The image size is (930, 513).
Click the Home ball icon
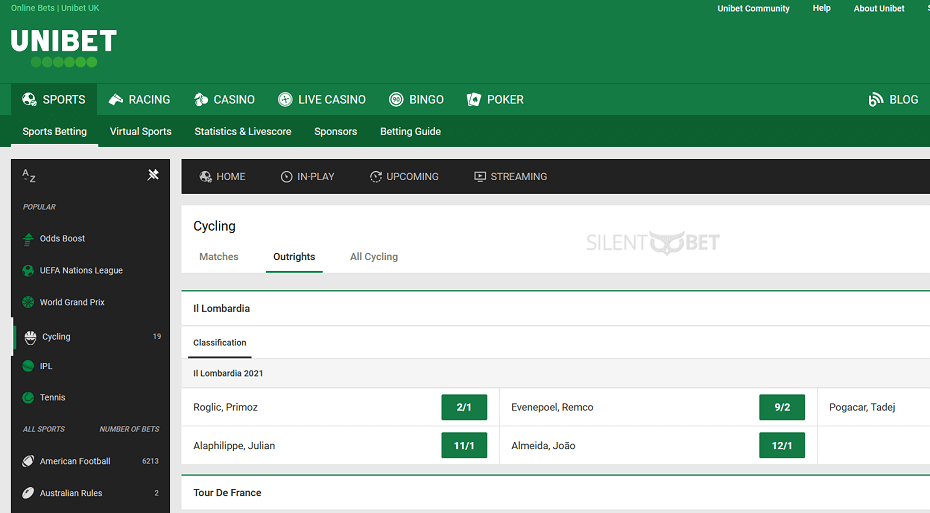[206, 177]
